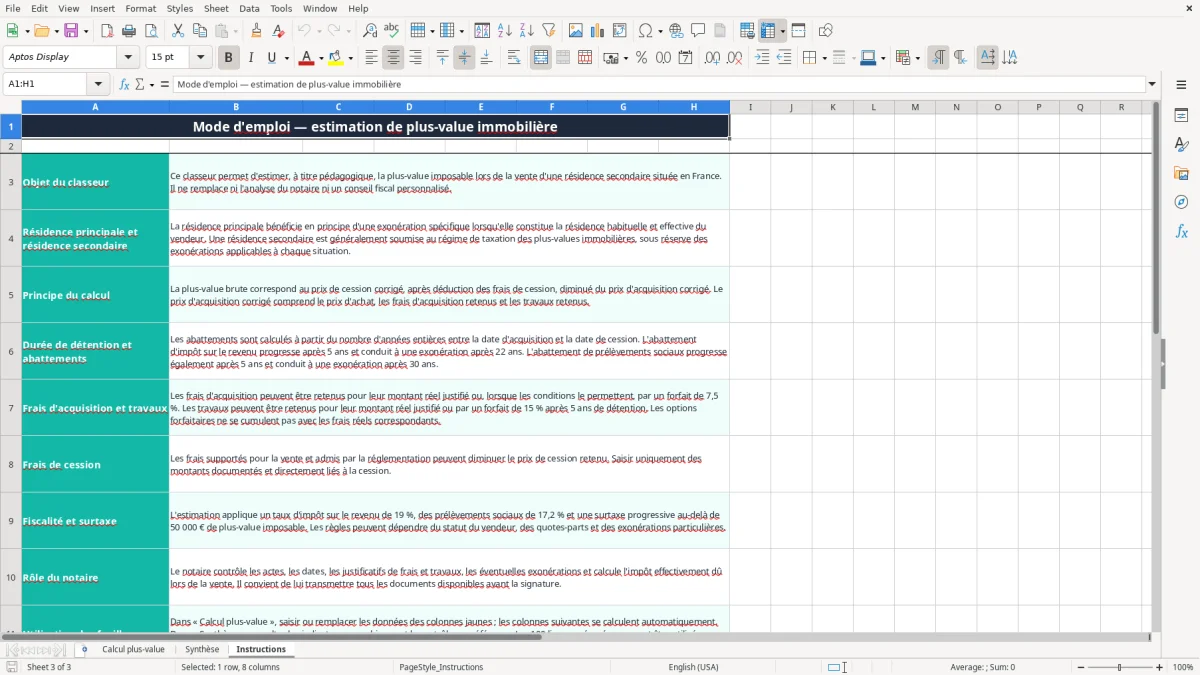Toggle Center Vertically alignment
The image size is (1200, 675).
click(x=464, y=58)
